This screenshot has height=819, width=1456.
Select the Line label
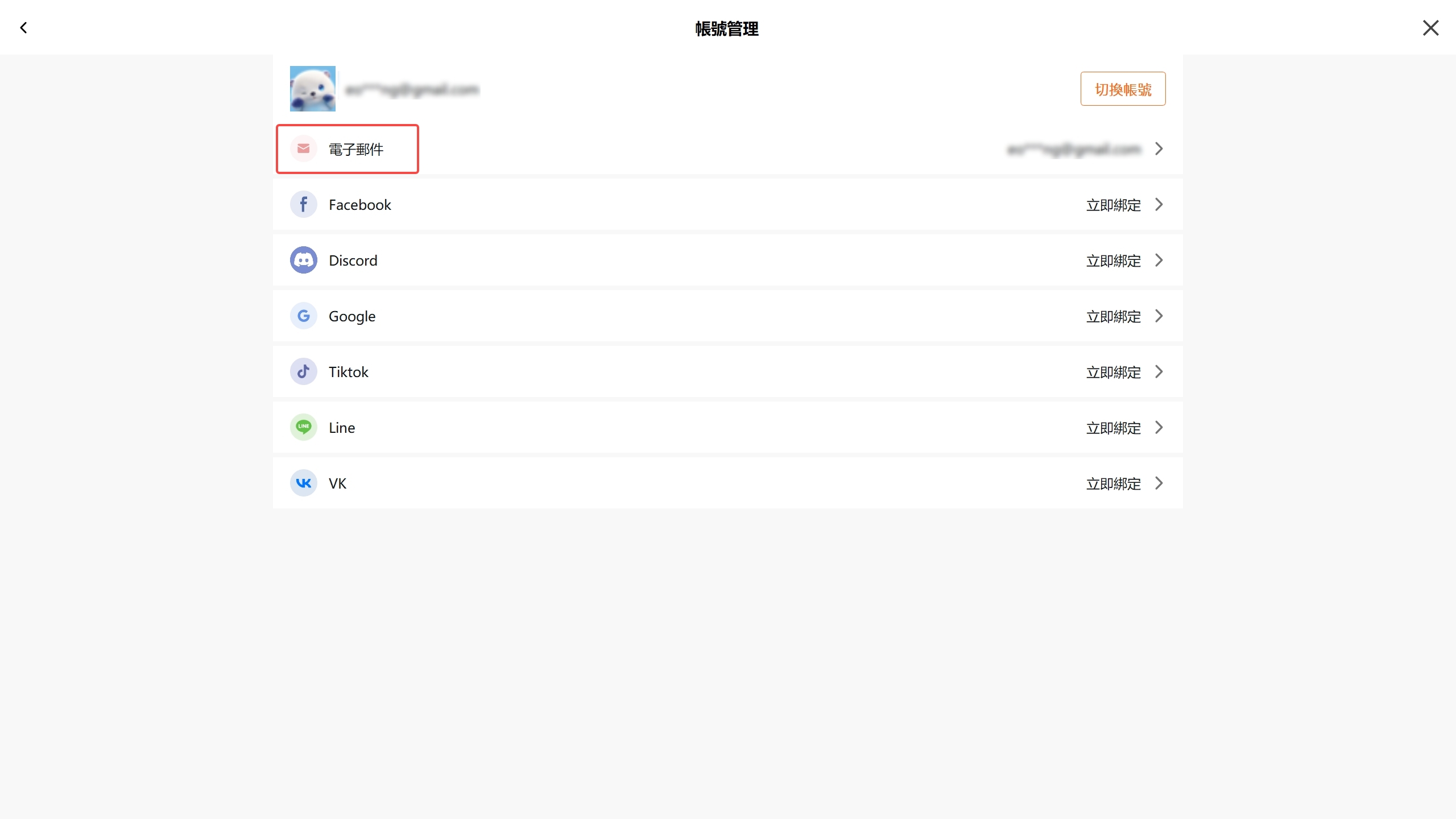click(x=342, y=428)
